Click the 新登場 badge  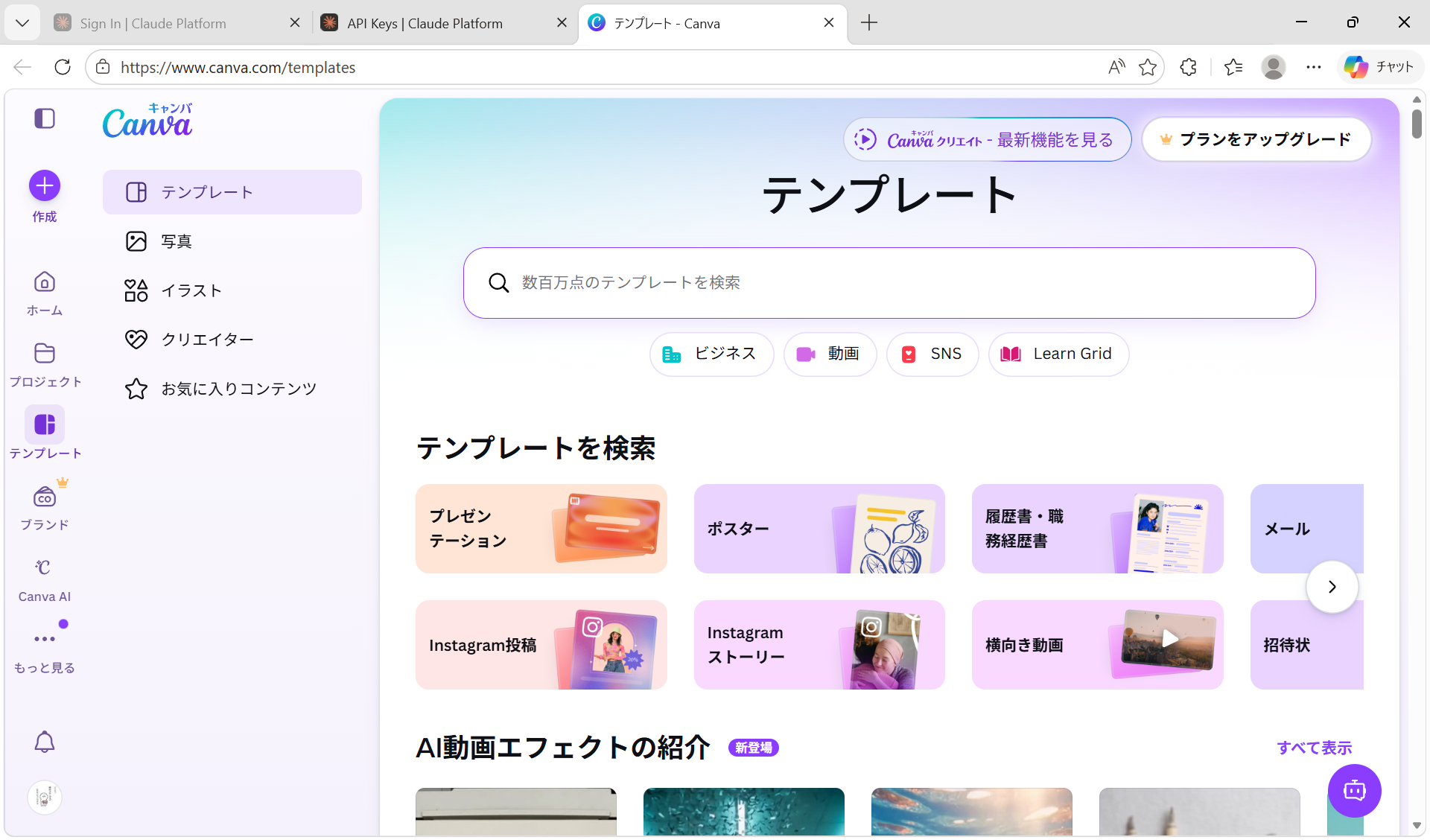[754, 748]
